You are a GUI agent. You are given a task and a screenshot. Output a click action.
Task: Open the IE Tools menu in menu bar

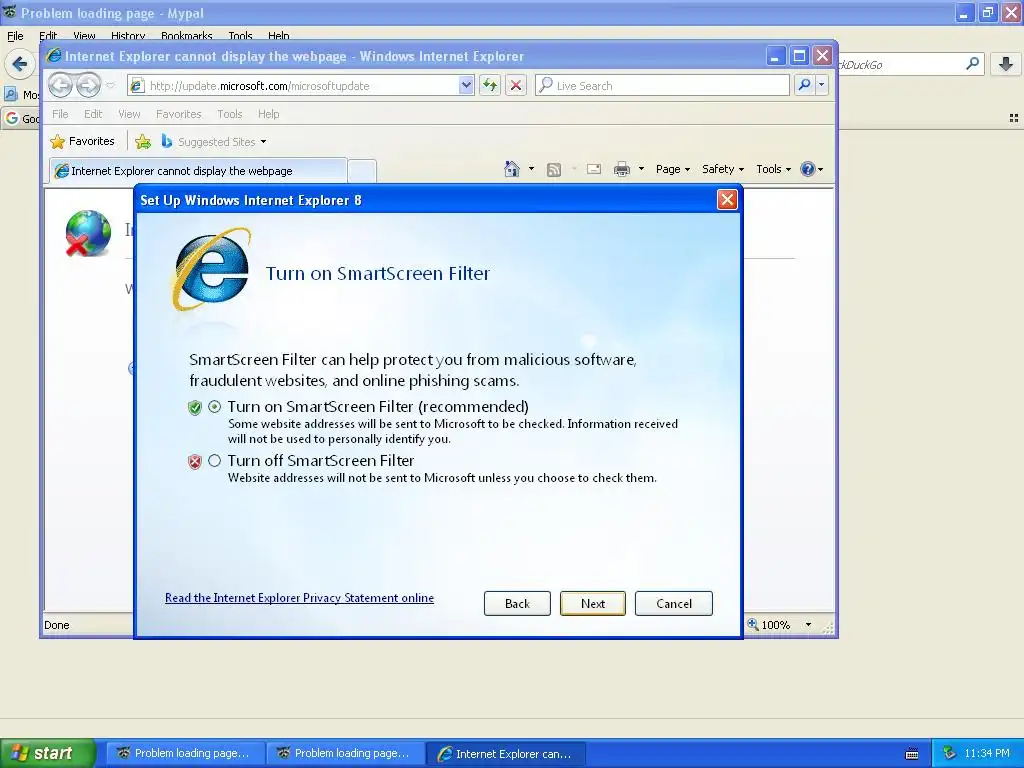click(x=229, y=114)
